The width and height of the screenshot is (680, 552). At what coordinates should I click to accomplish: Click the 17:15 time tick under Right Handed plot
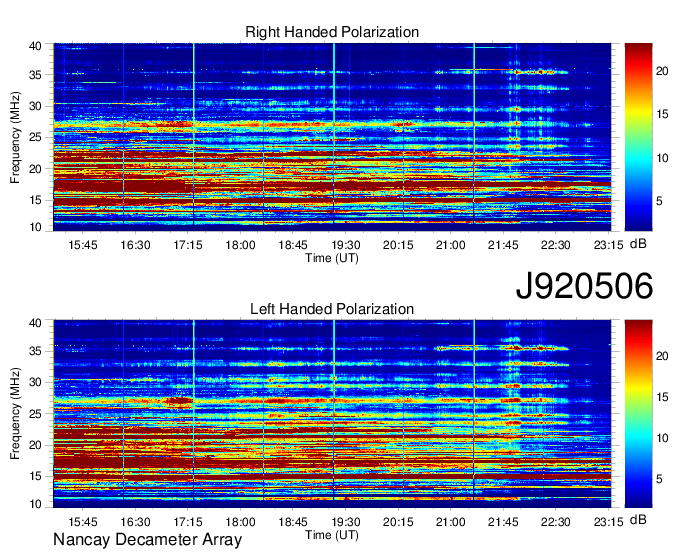[188, 245]
